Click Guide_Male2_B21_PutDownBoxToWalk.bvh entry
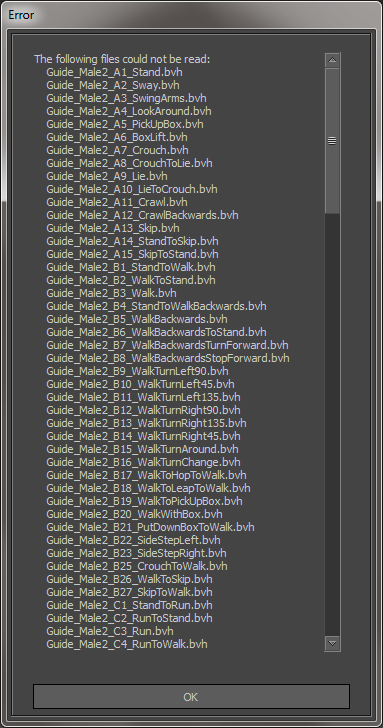 (150, 527)
